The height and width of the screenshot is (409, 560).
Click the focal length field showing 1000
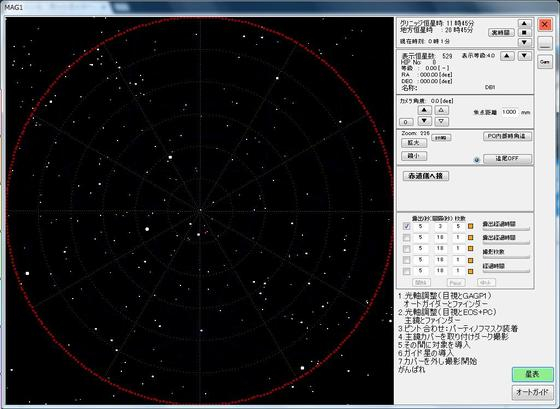click(x=509, y=112)
